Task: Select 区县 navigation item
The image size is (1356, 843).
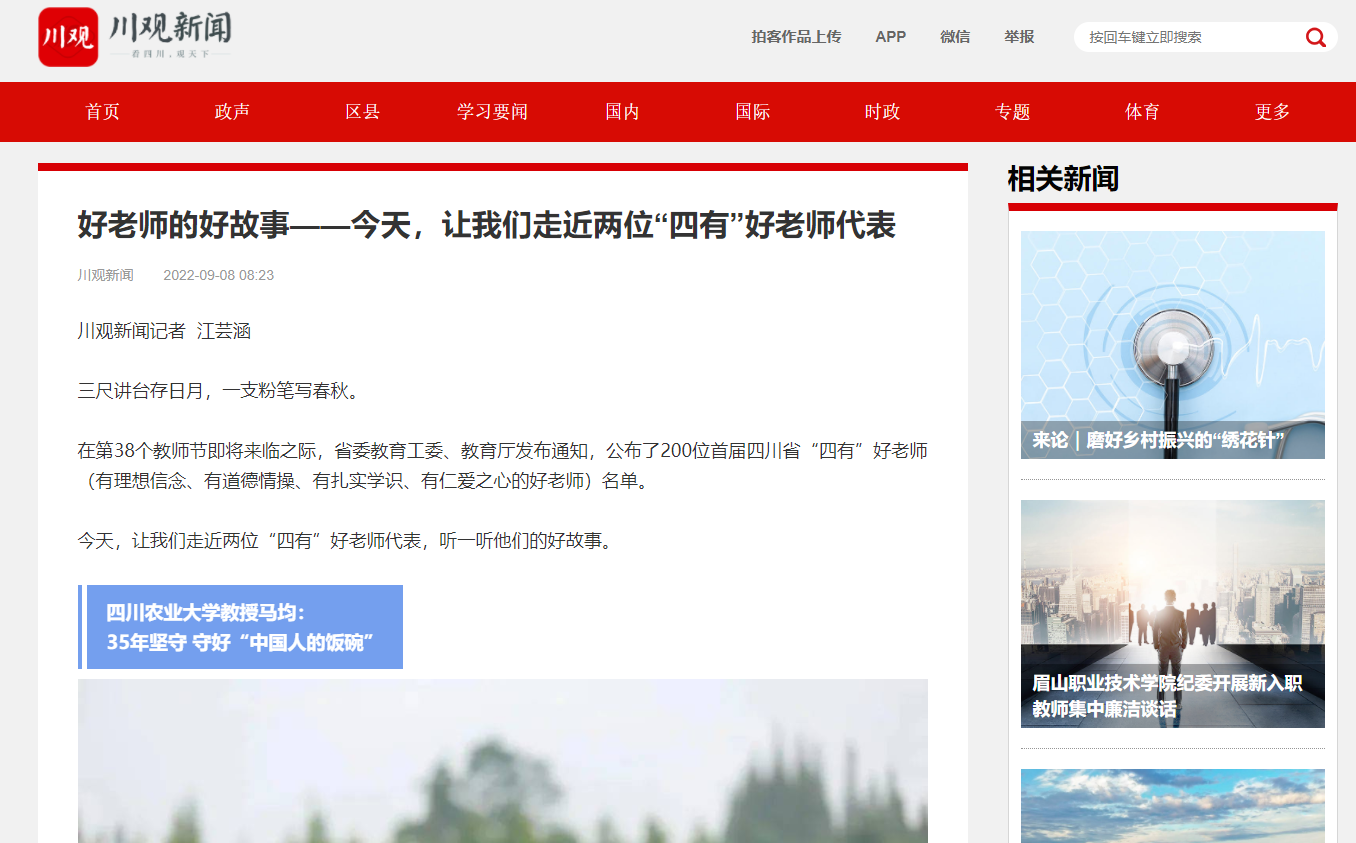Action: click(x=362, y=112)
